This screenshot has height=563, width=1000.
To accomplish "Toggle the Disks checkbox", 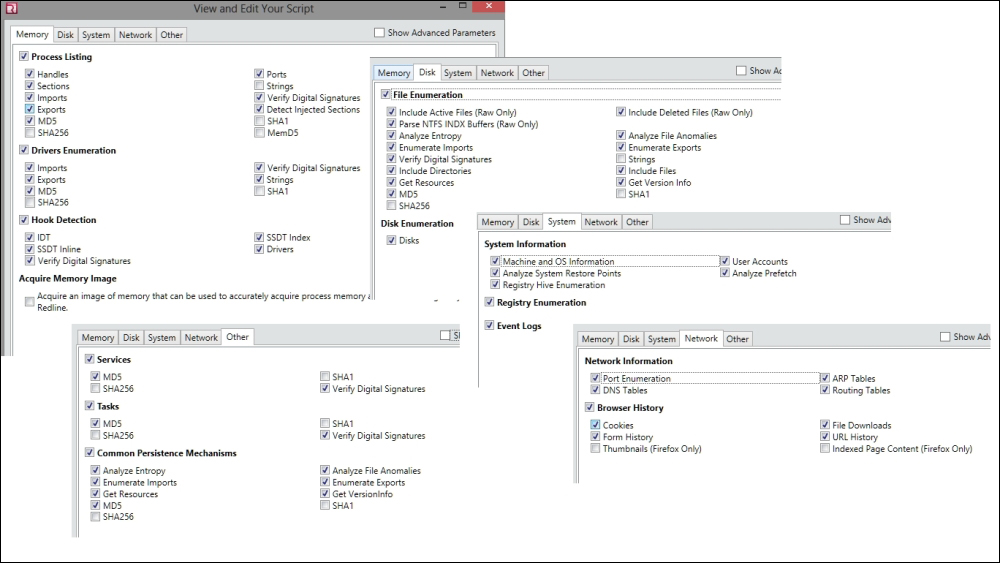I will (392, 240).
